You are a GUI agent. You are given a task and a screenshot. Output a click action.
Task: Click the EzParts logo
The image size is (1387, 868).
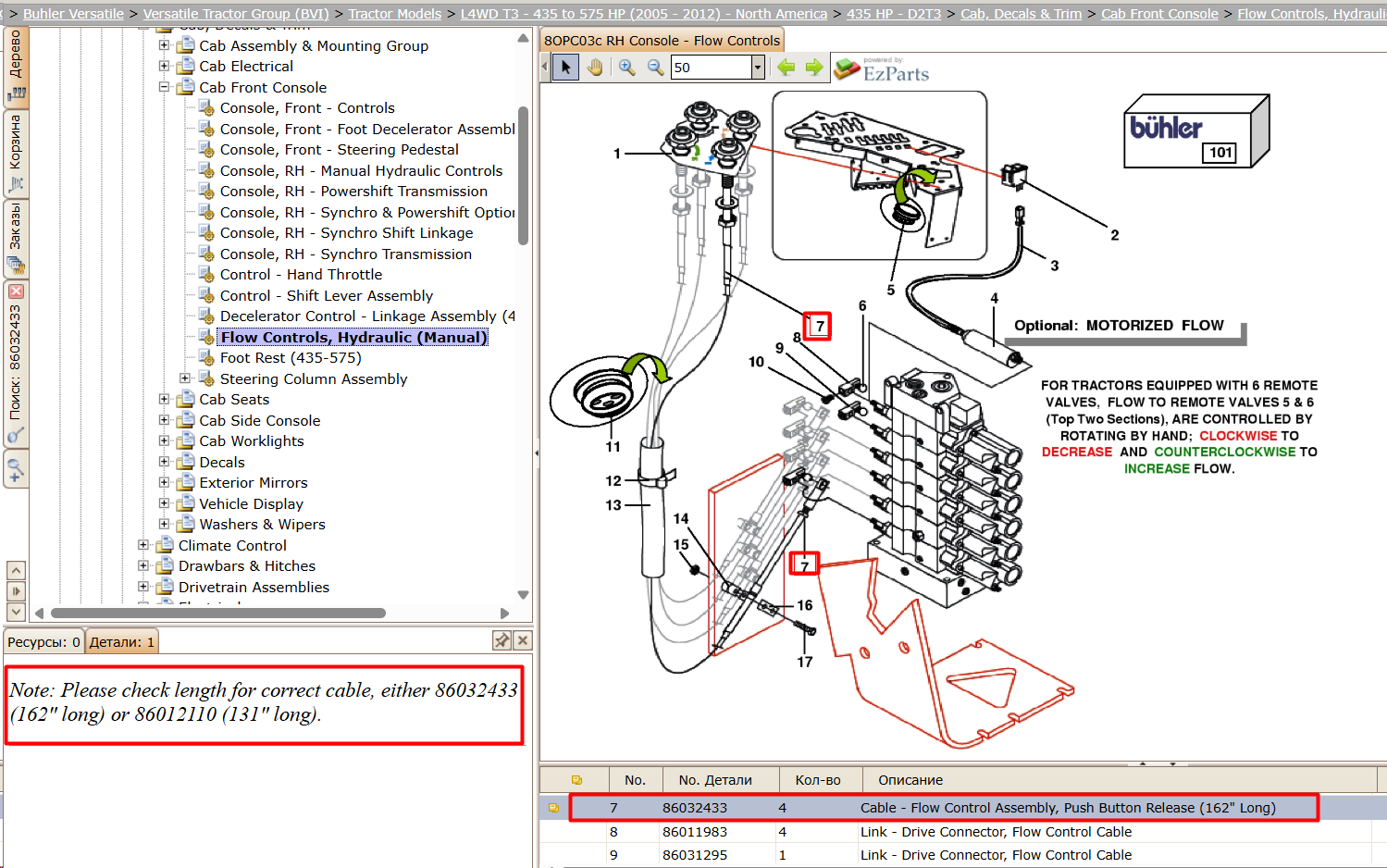click(882, 68)
